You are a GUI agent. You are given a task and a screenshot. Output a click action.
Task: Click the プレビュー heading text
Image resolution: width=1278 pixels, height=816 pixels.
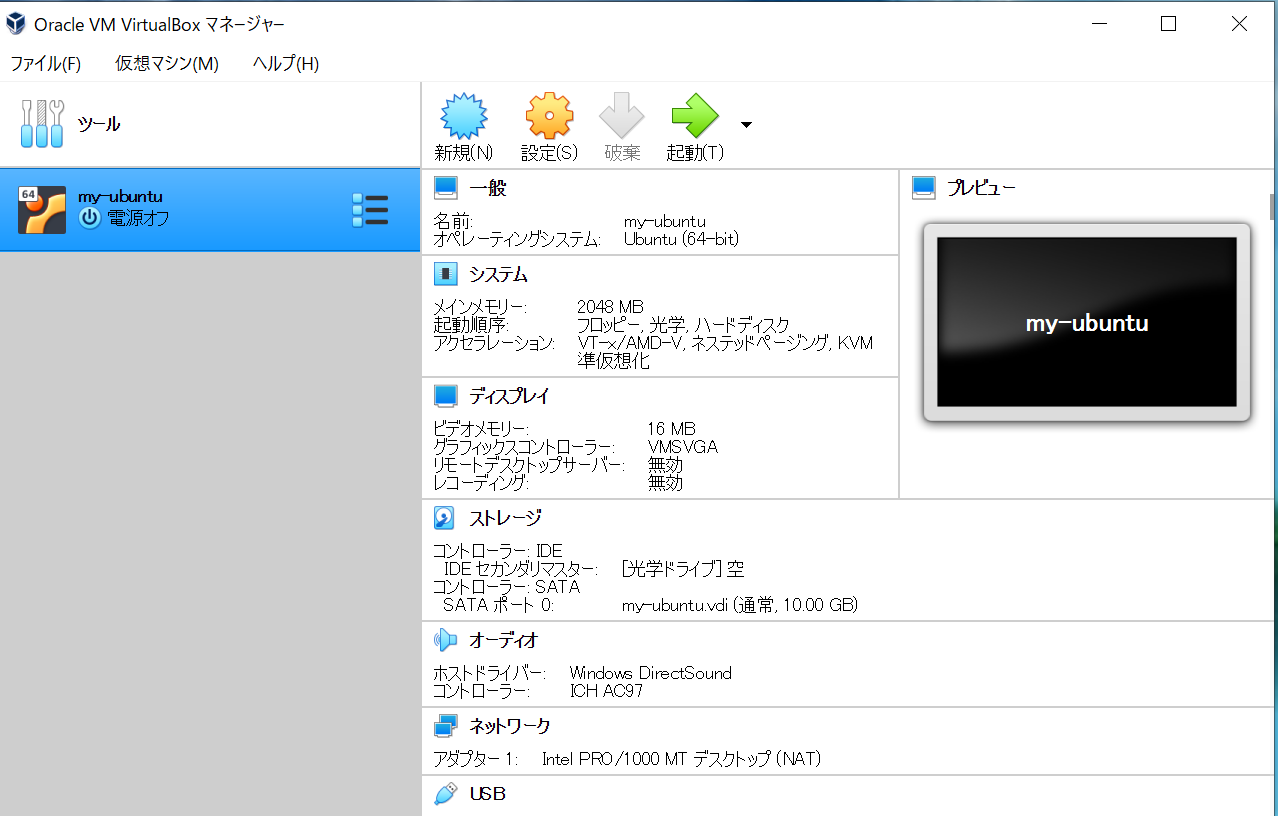coord(981,187)
